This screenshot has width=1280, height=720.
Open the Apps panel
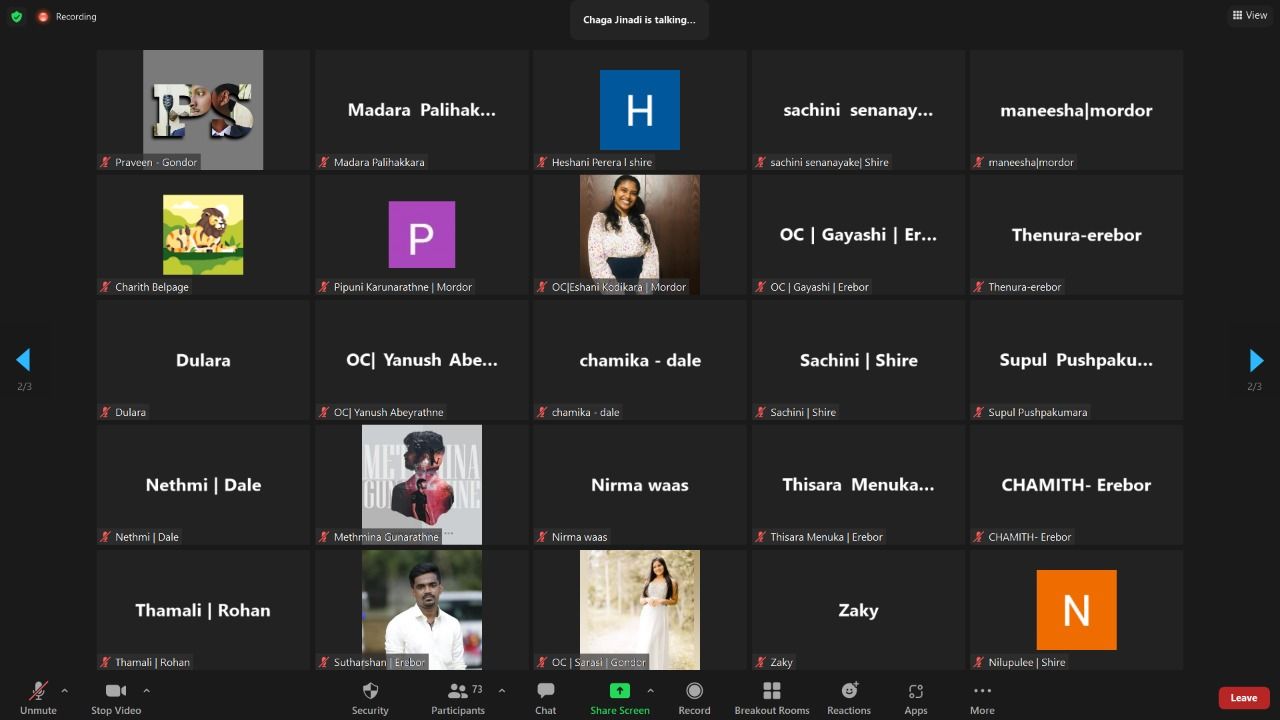click(x=915, y=697)
